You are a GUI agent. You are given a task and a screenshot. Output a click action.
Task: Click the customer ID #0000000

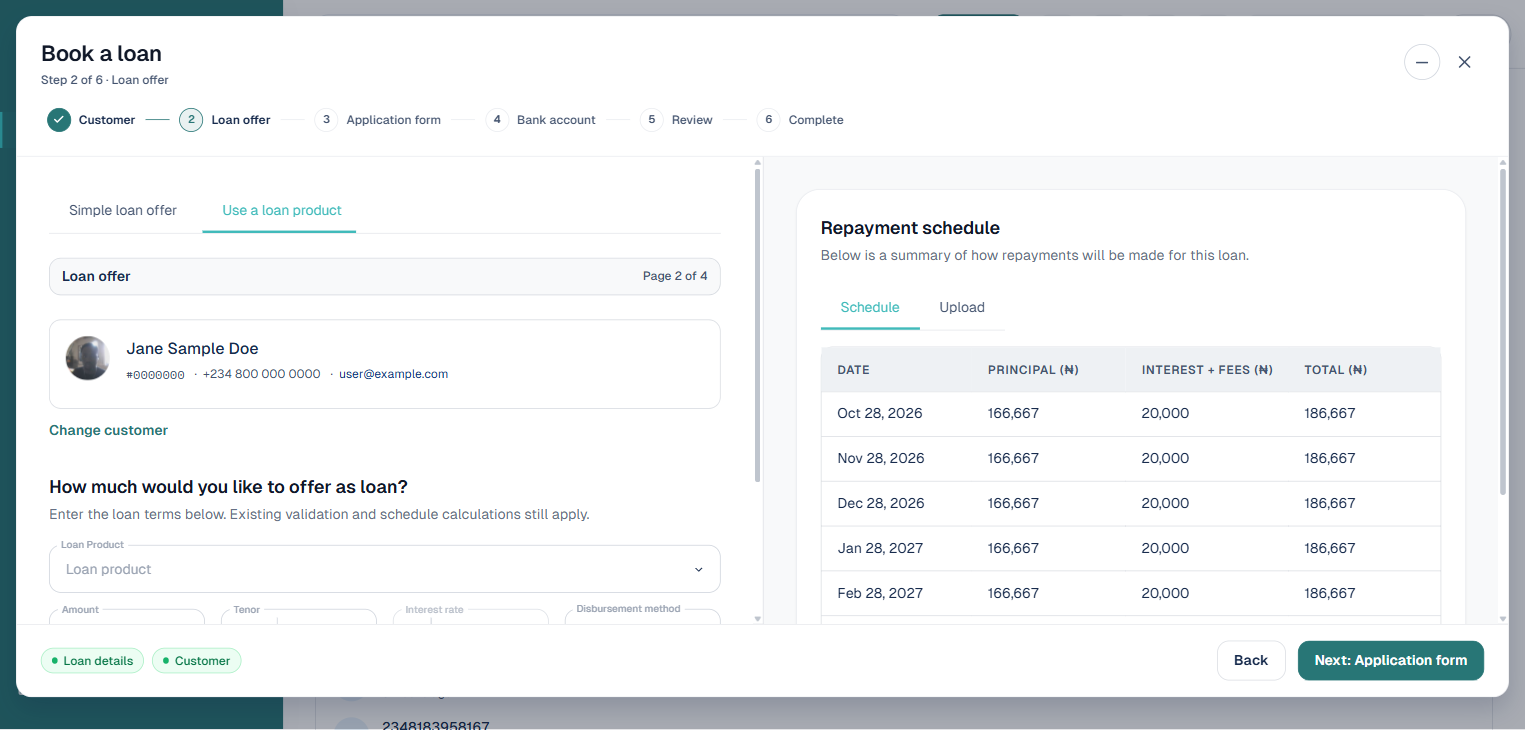[x=156, y=375]
